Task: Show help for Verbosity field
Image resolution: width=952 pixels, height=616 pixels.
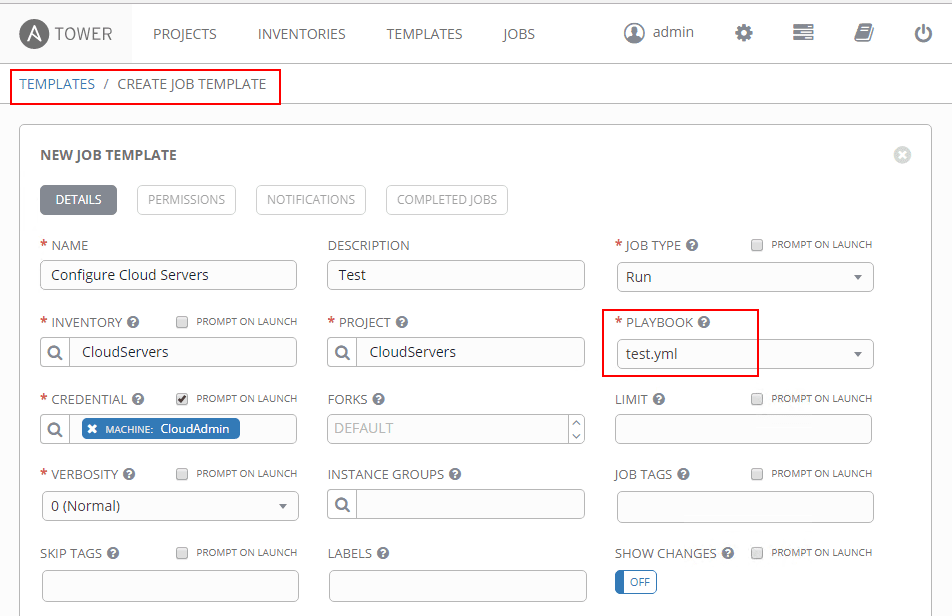Action: pyautogui.click(x=129, y=474)
